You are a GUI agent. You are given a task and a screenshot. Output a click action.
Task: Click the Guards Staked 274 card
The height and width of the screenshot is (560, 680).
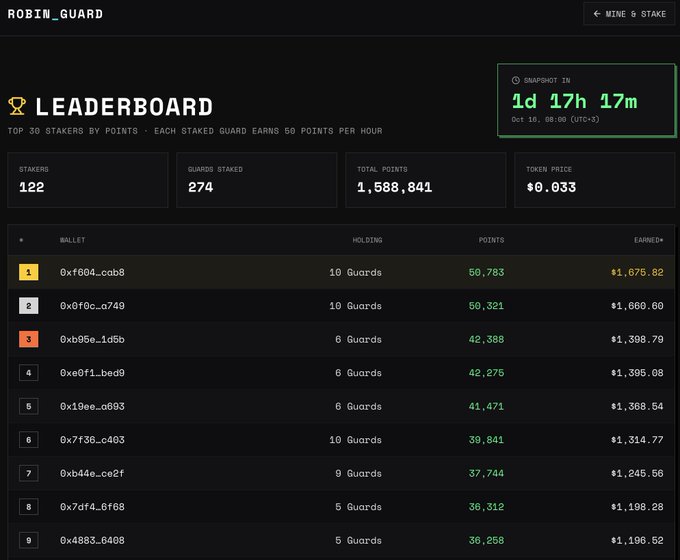257,180
